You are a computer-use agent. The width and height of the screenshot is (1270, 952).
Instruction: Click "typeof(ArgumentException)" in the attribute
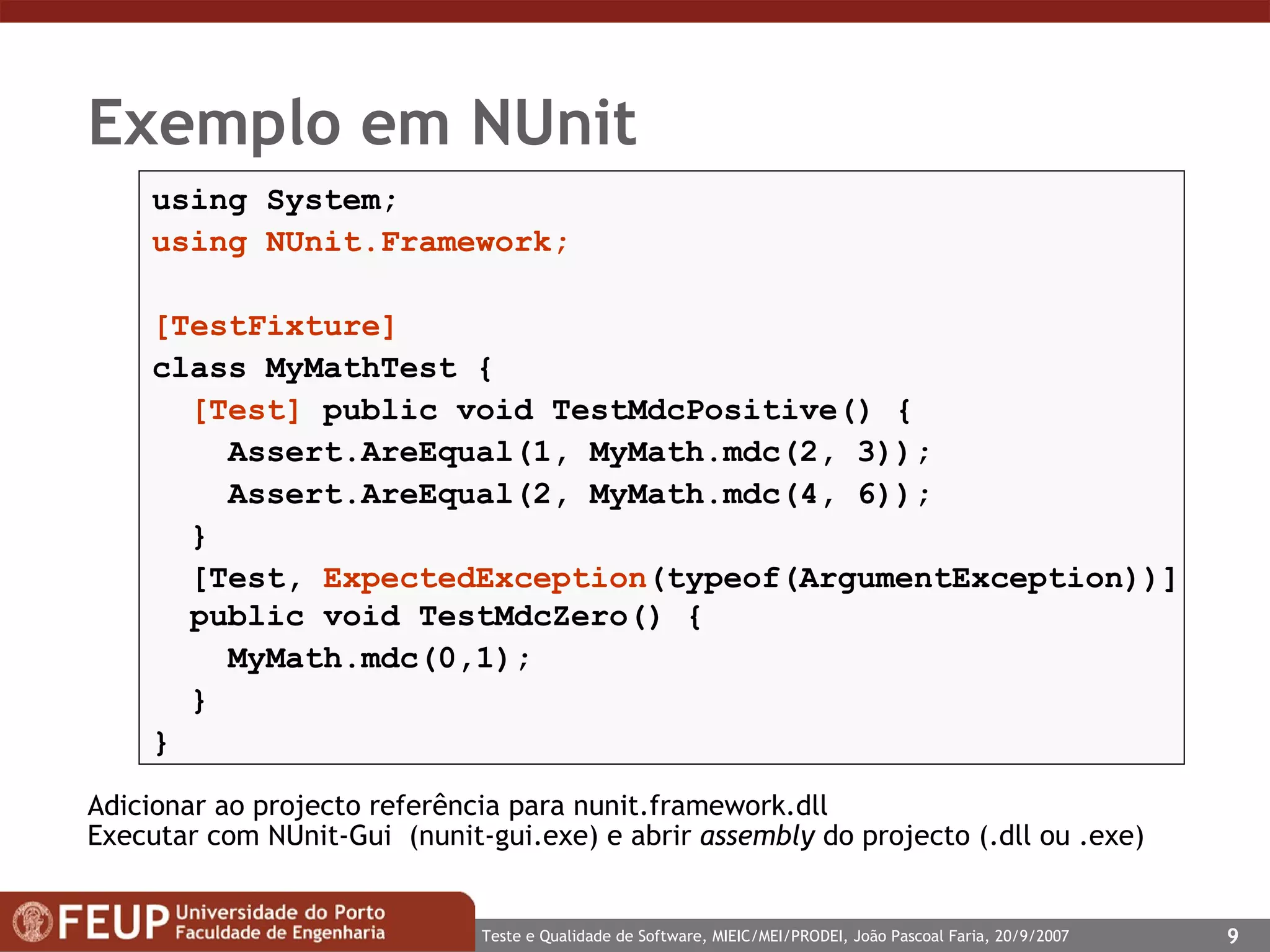902,578
